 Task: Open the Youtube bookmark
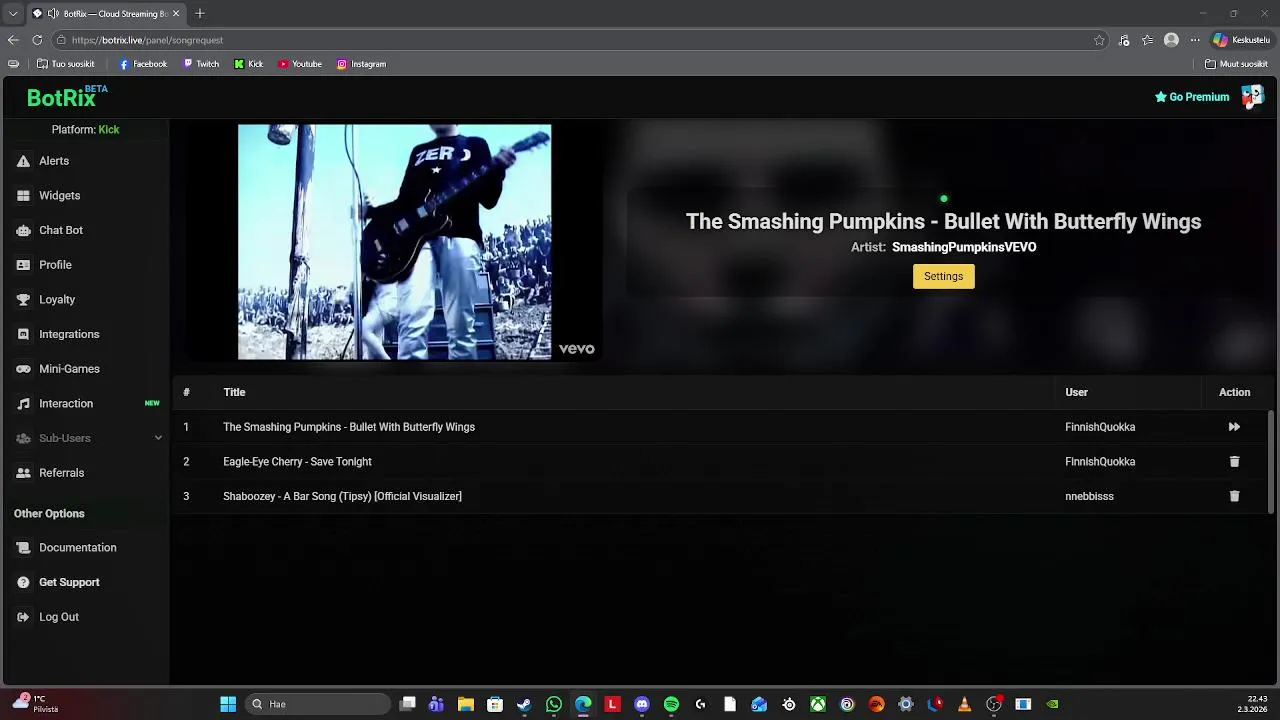click(300, 64)
